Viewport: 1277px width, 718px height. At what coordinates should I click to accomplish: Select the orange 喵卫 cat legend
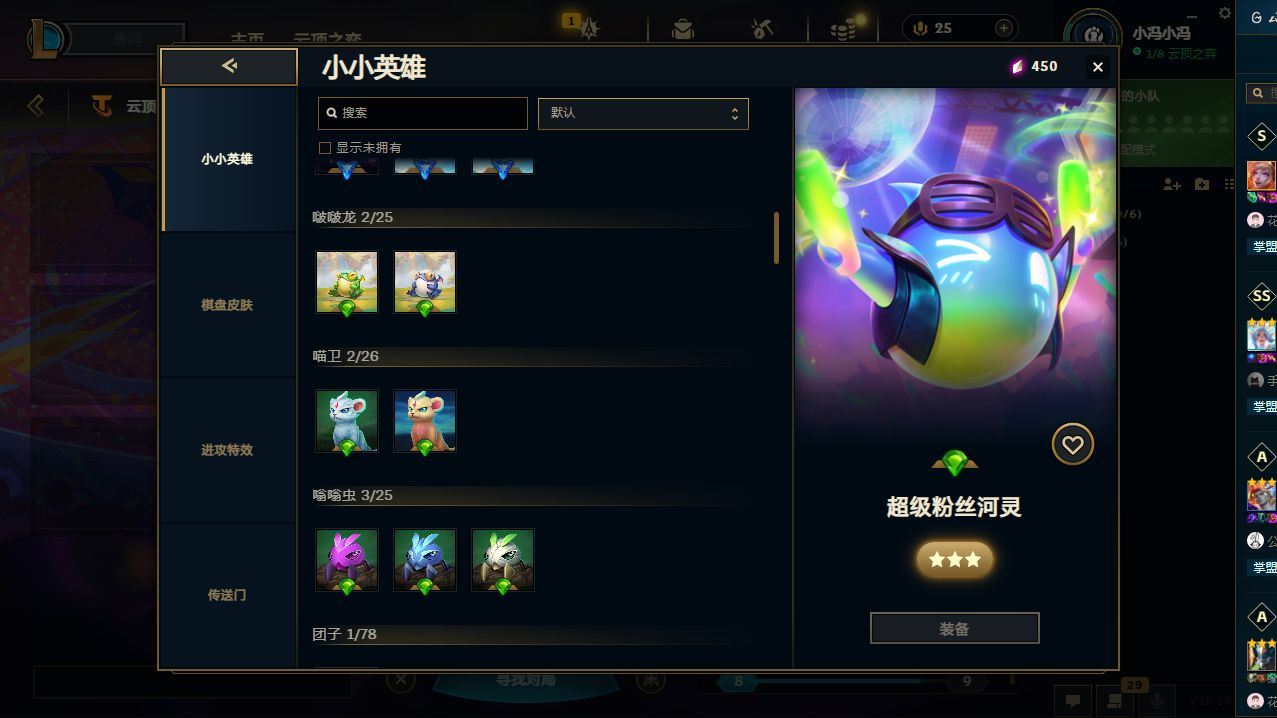click(425, 421)
